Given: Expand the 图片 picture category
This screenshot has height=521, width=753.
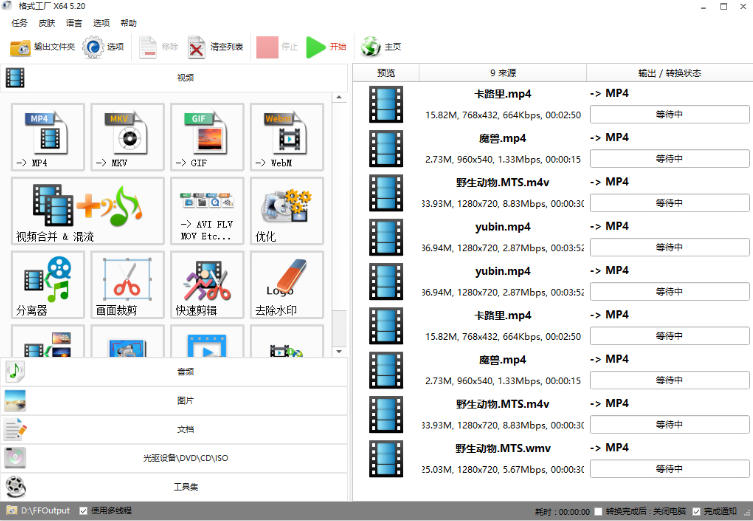Looking at the screenshot, I should (174, 400).
